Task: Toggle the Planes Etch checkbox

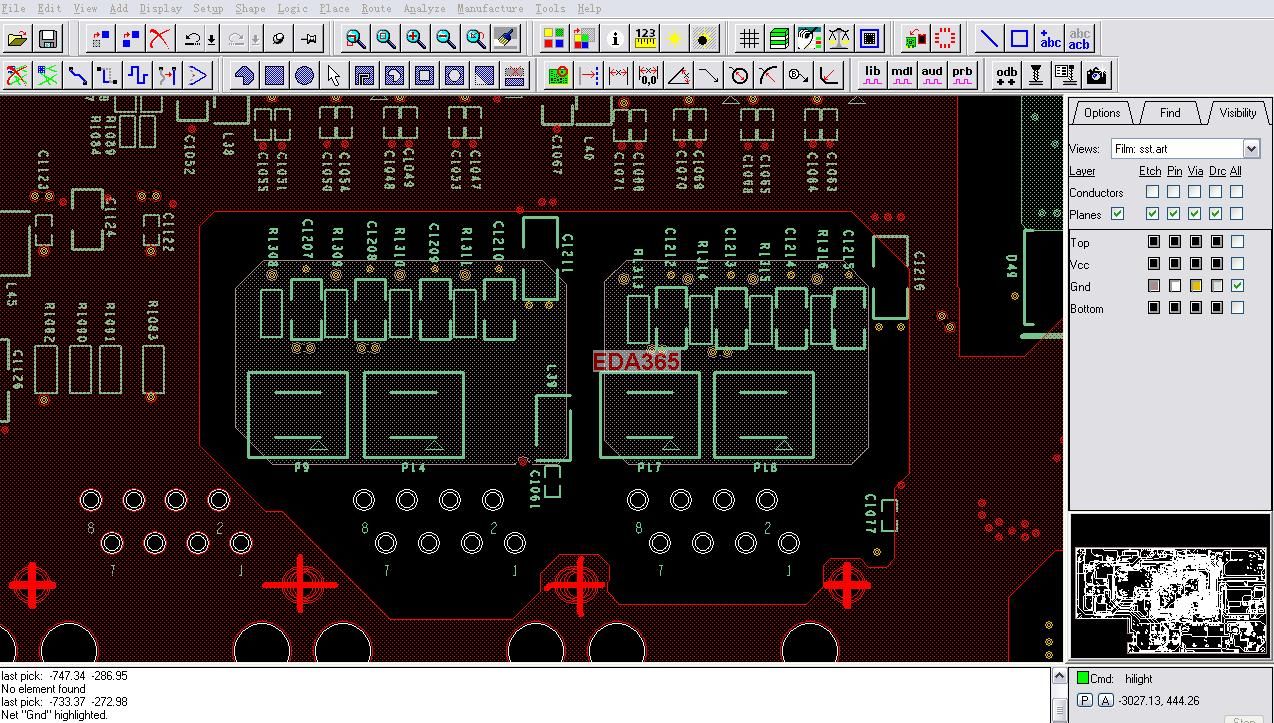Action: coord(1153,214)
